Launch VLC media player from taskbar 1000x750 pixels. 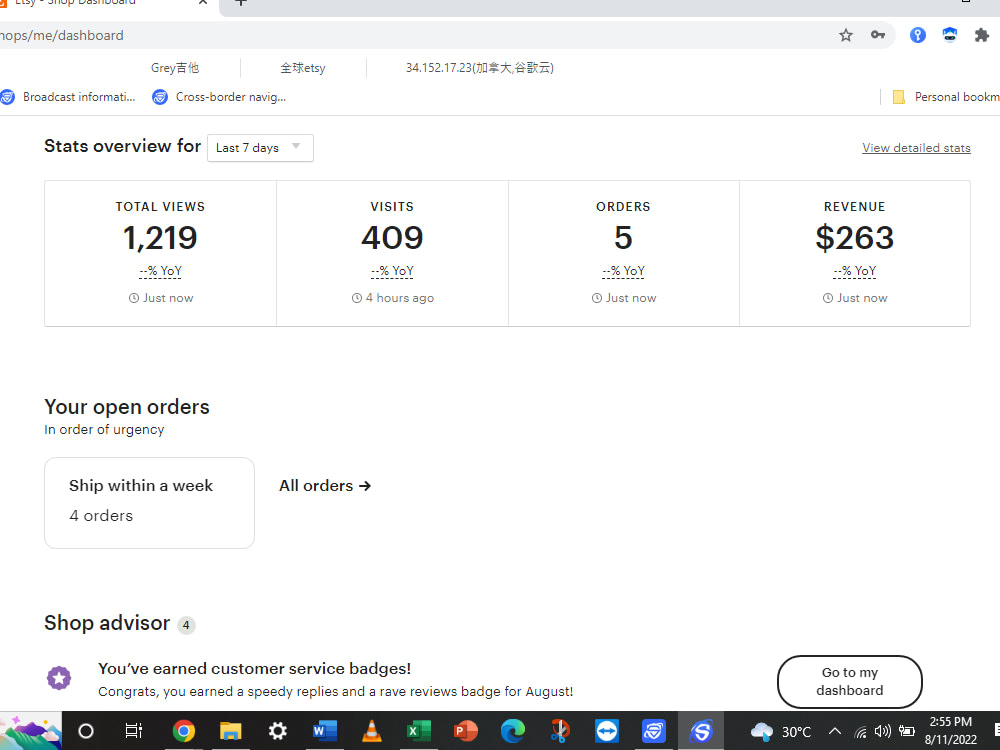click(372, 731)
